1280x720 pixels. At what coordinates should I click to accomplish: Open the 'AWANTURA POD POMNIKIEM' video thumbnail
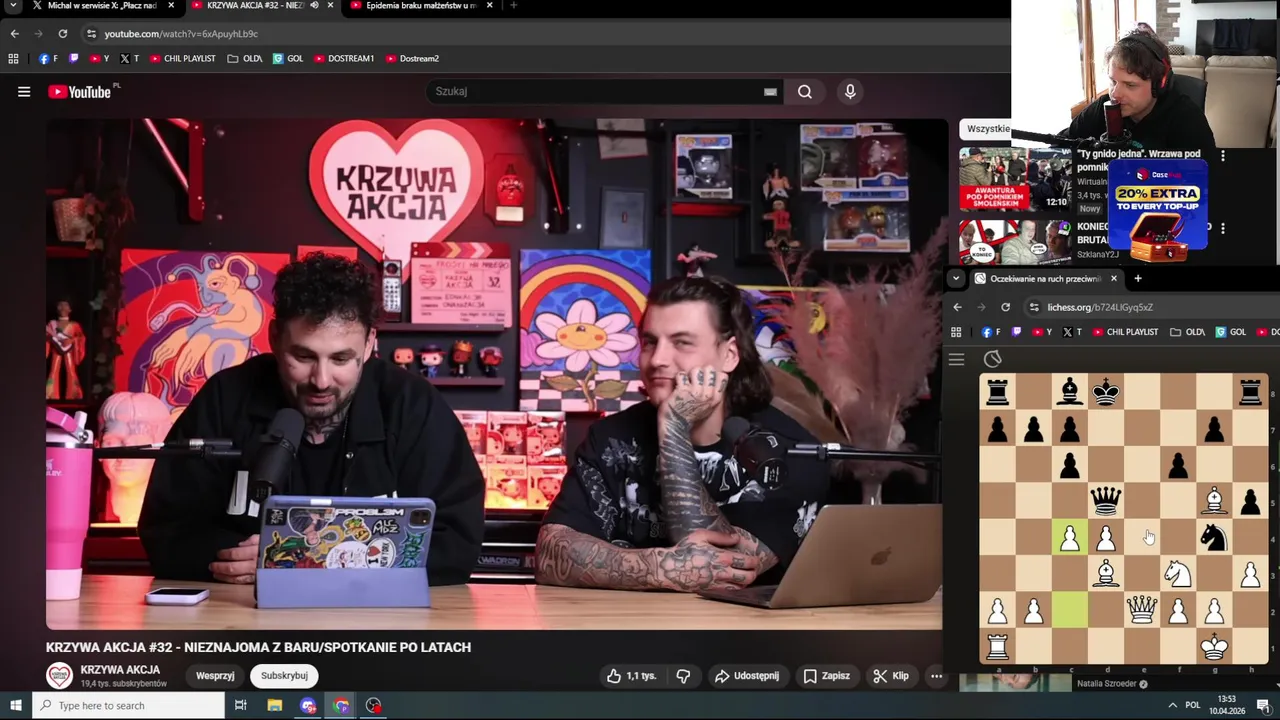tap(1015, 178)
